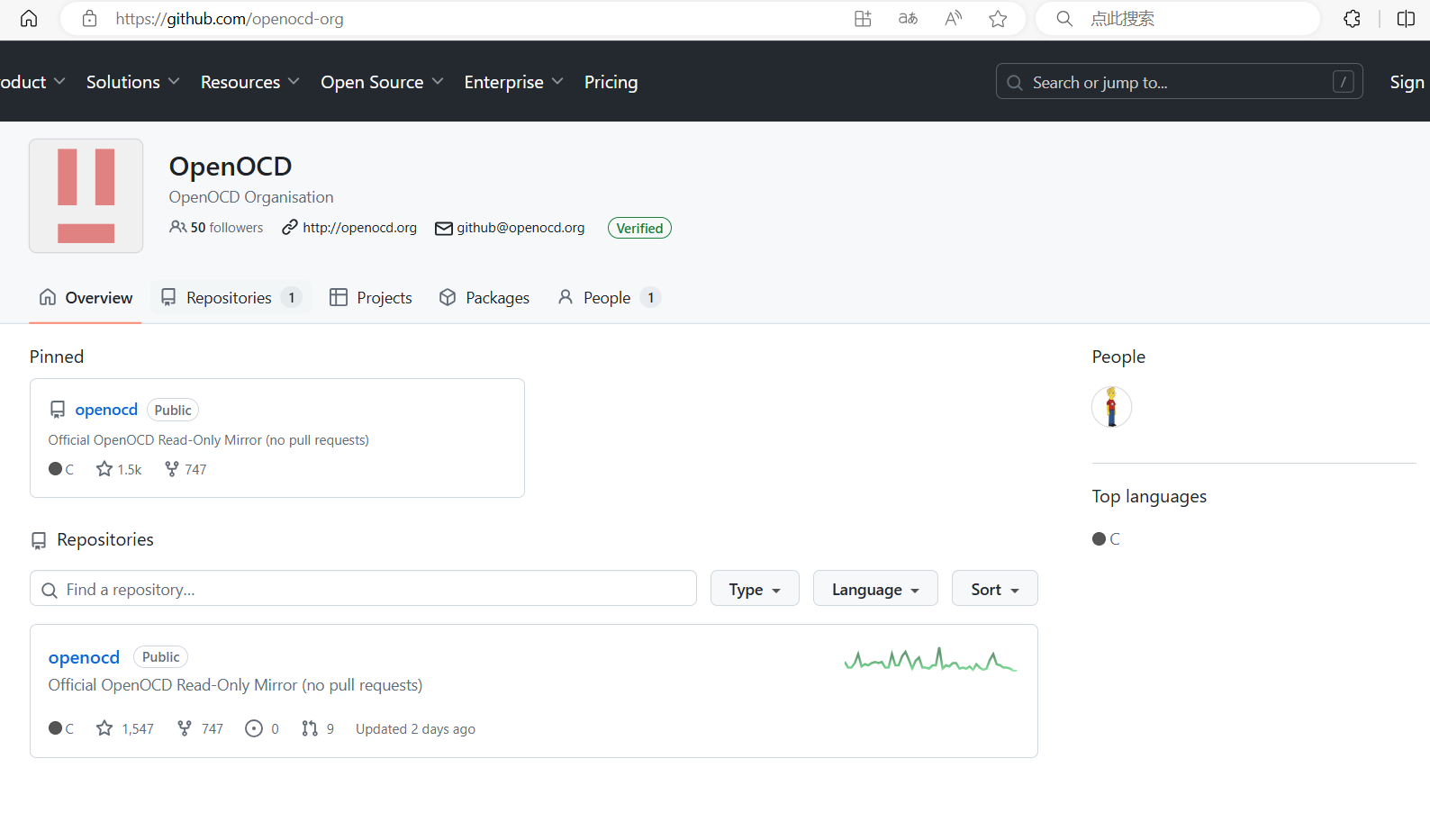
Task: Click the member avatar under People
Action: 1111,407
